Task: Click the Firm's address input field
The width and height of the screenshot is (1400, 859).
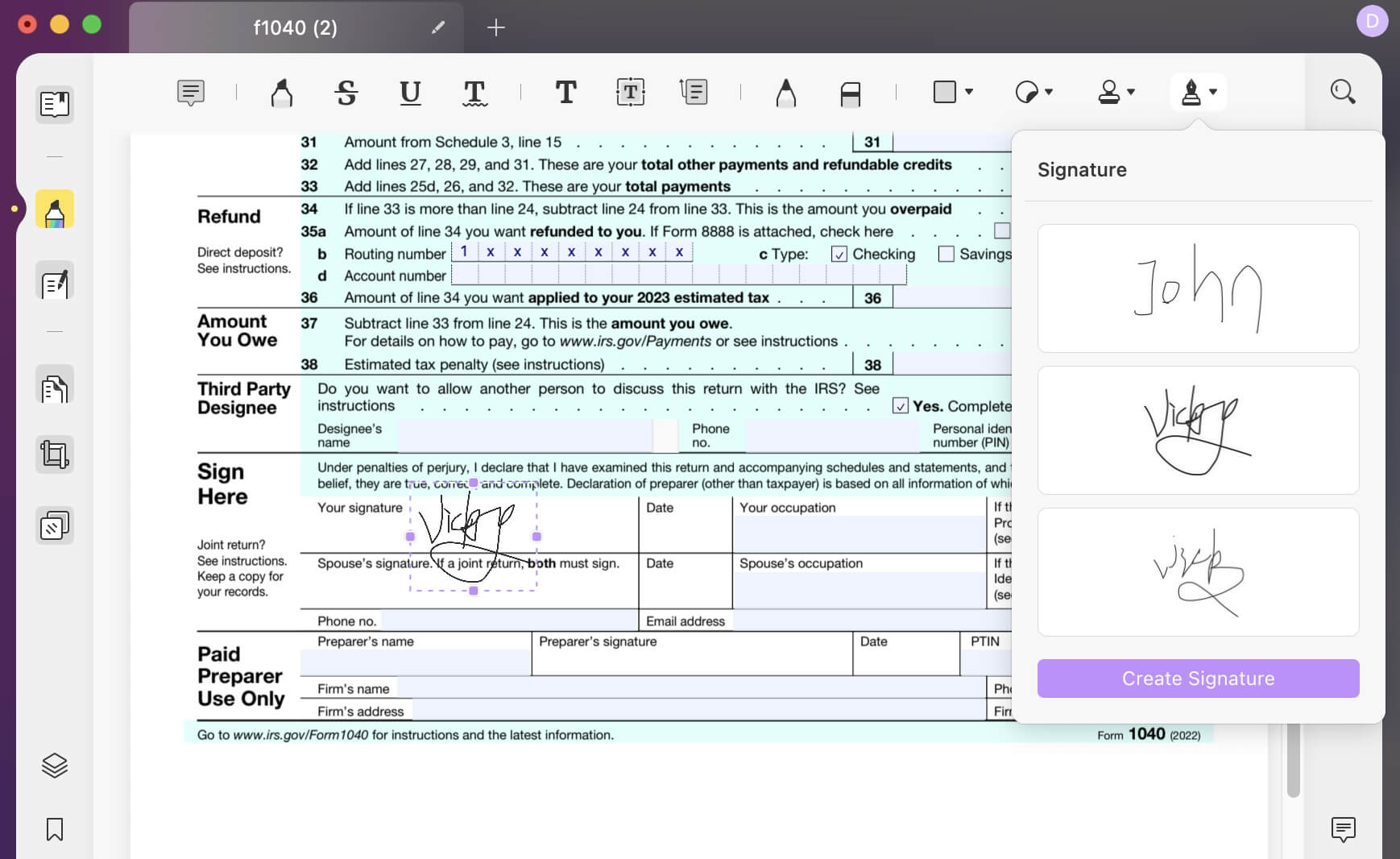Action: tap(698, 711)
